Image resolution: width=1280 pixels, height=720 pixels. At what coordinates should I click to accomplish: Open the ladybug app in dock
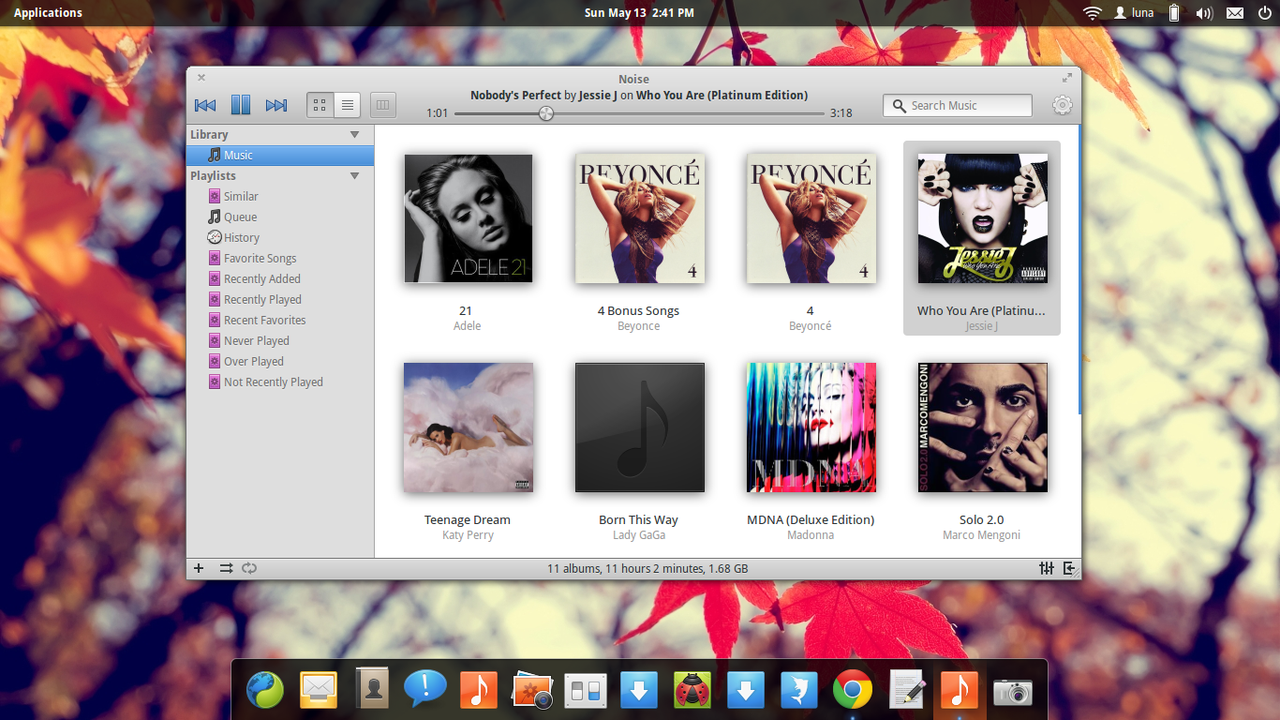click(x=692, y=690)
